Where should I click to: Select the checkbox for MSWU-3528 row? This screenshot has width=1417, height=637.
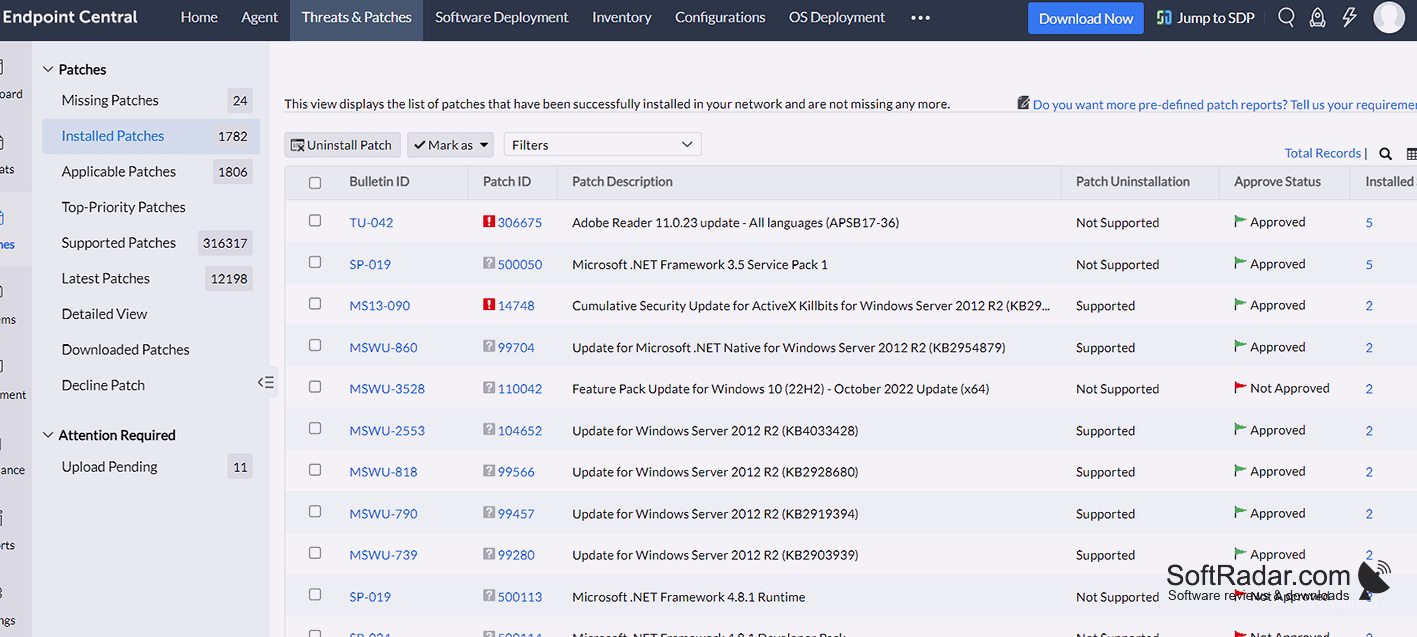tap(315, 386)
